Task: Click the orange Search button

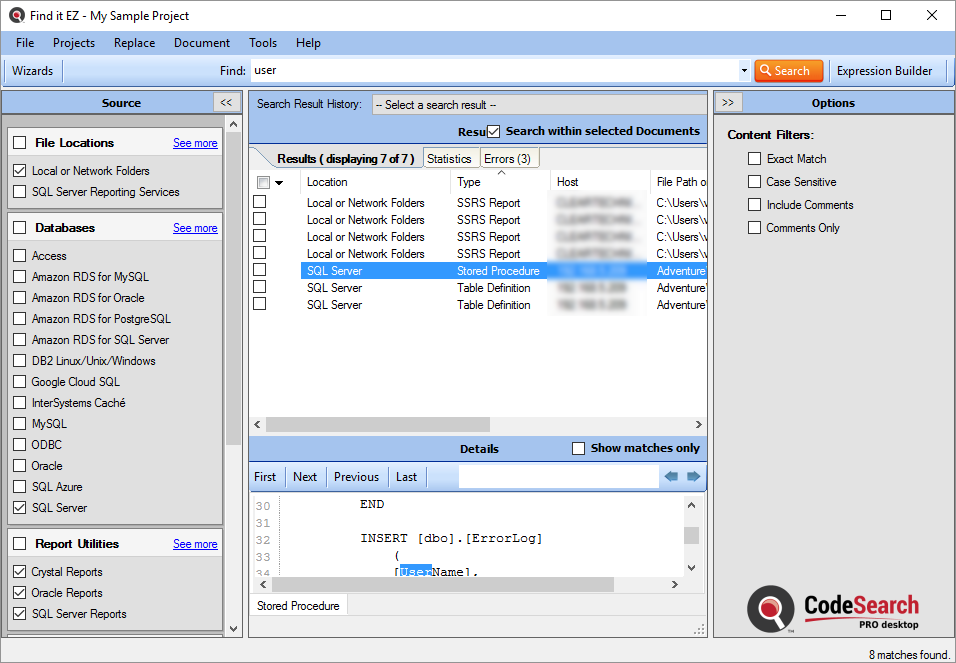Action: 788,71
